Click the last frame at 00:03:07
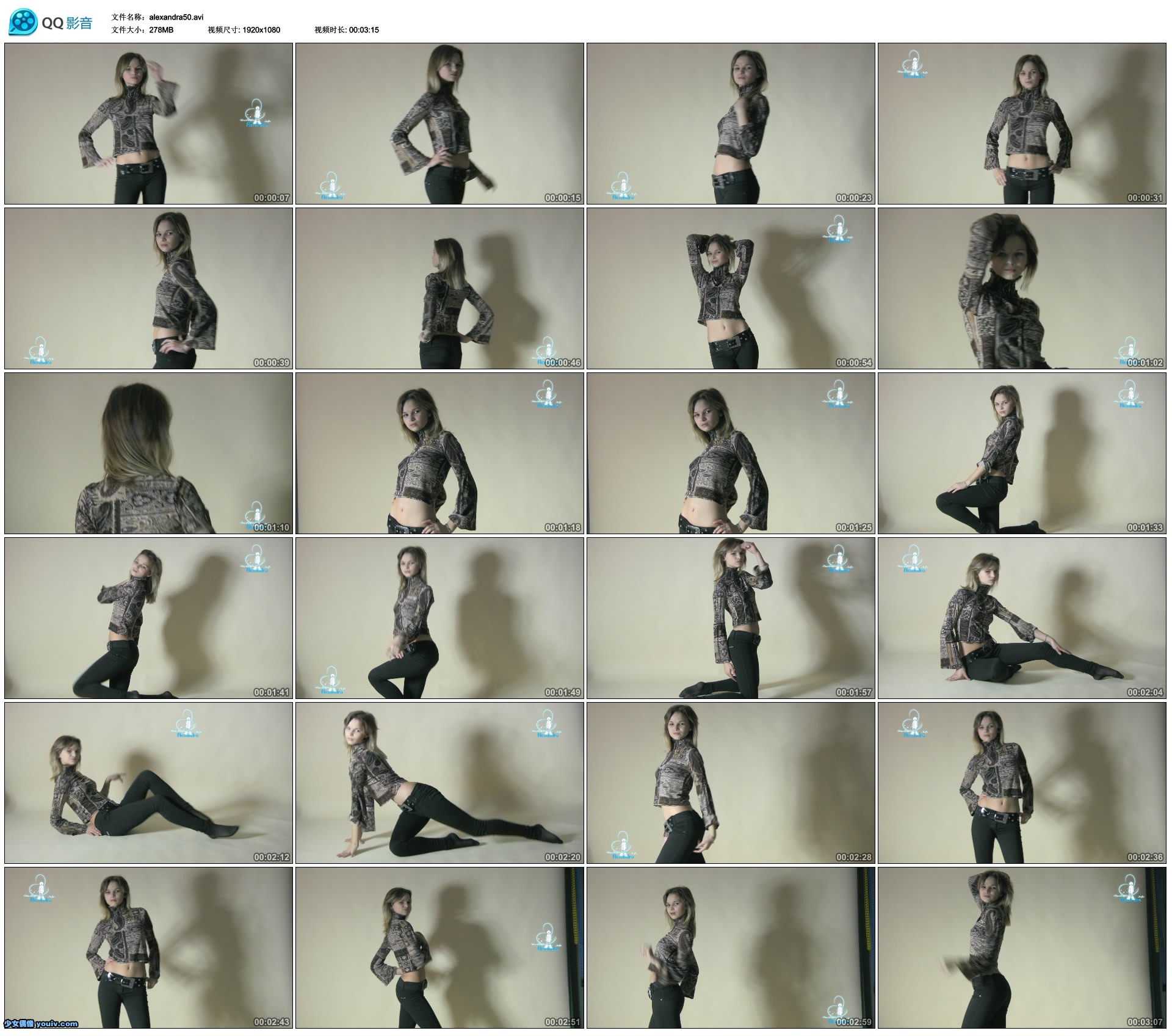The image size is (1172, 1036). coord(1022,947)
